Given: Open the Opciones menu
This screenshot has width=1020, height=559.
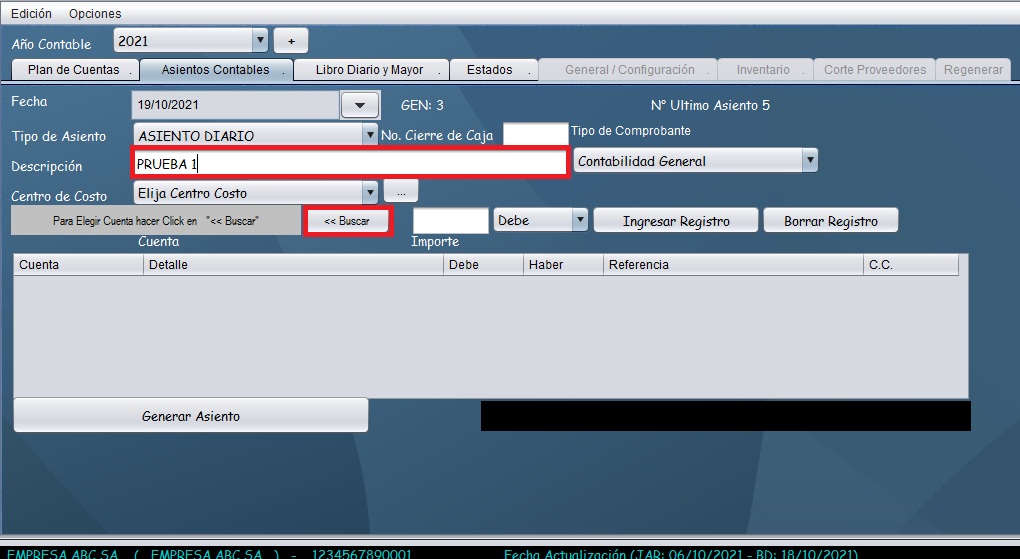Looking at the screenshot, I should coord(95,13).
